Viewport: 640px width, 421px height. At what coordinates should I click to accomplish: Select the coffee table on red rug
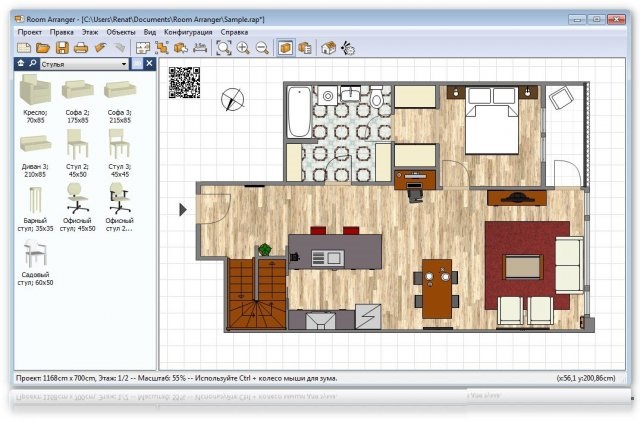[x=522, y=267]
